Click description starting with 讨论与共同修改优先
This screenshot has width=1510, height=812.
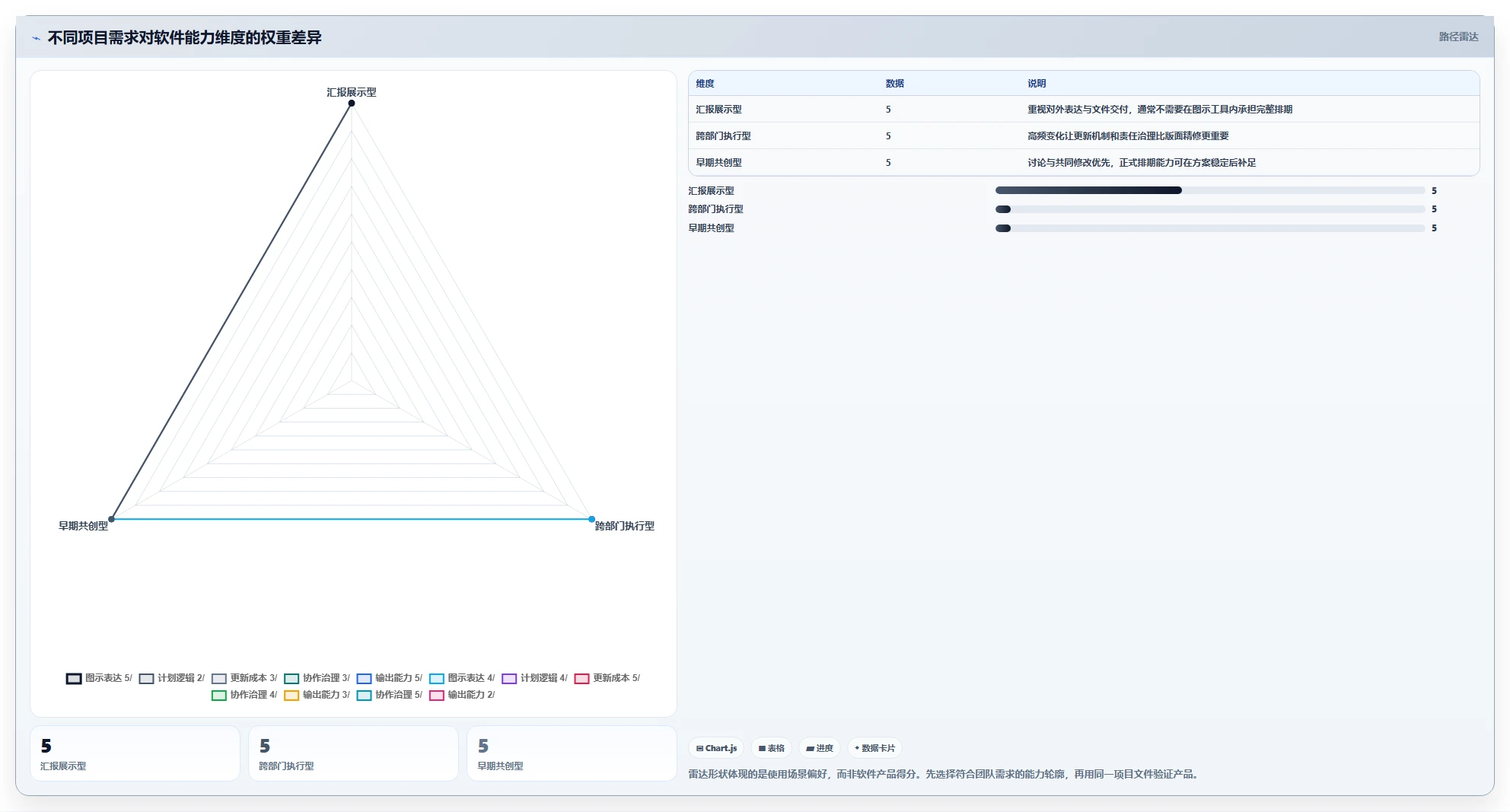click(1142, 163)
